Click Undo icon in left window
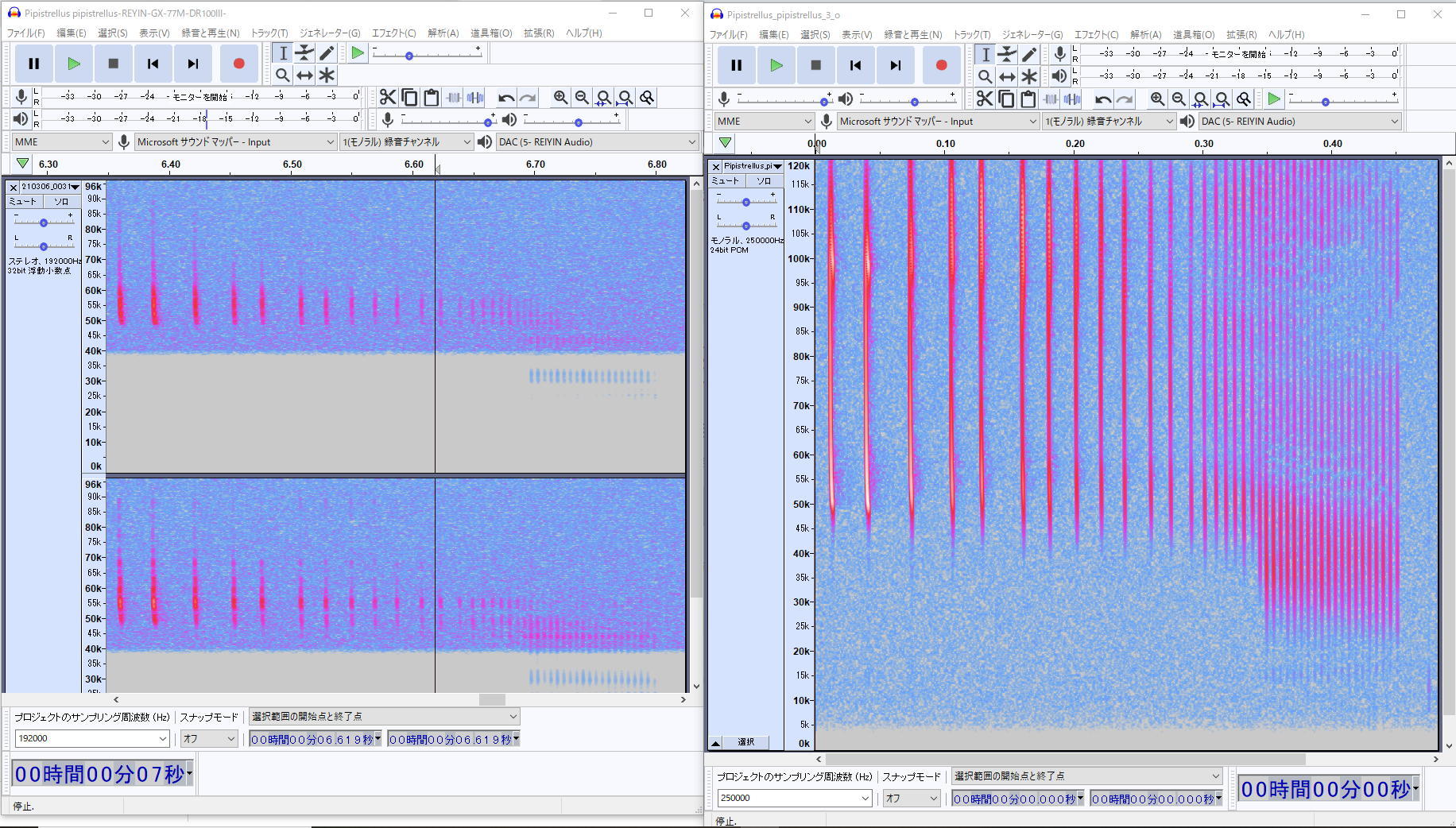 click(x=505, y=97)
